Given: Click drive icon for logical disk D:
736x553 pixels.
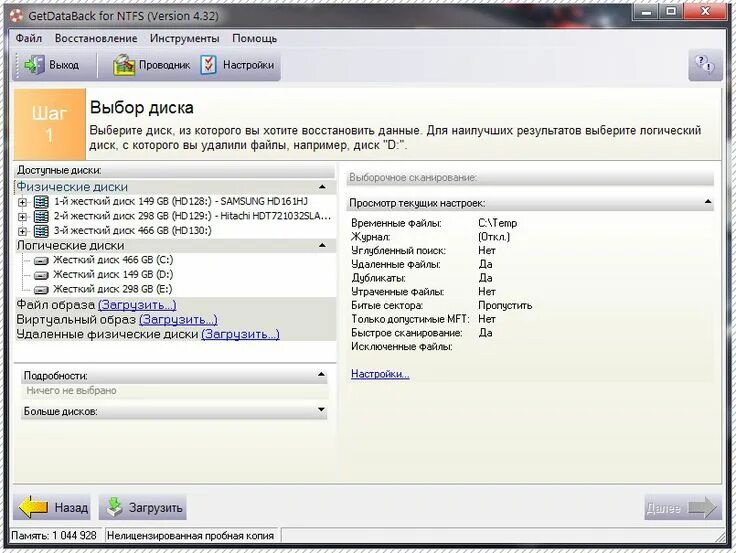Looking at the screenshot, I should [41, 275].
